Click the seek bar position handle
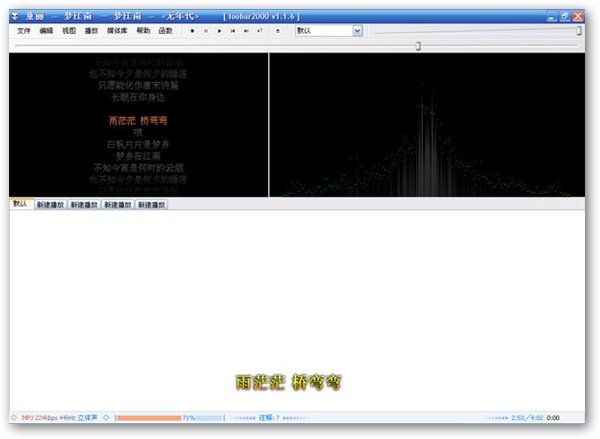Viewport: 600px width, 439px height. point(418,46)
